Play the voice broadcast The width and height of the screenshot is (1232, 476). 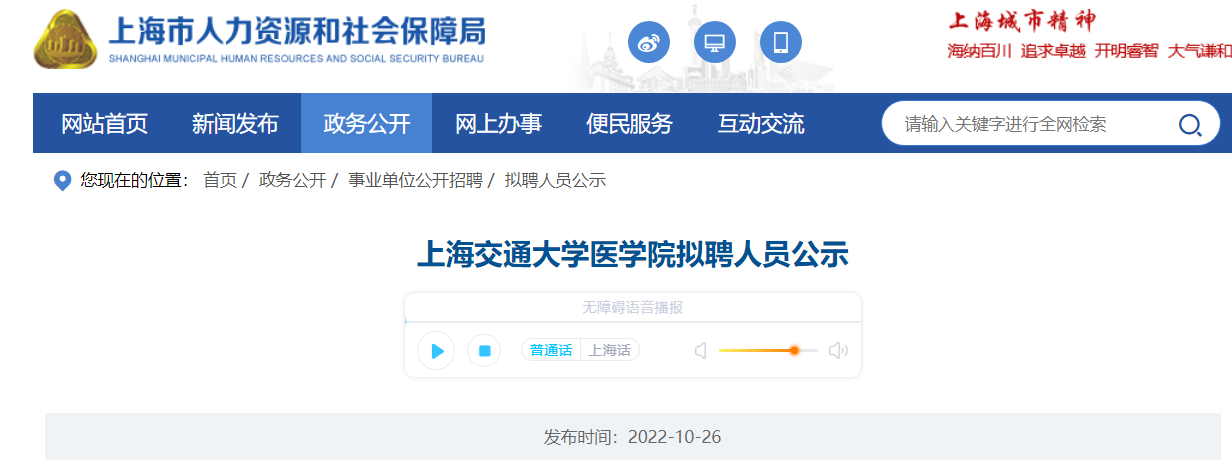[x=436, y=351]
